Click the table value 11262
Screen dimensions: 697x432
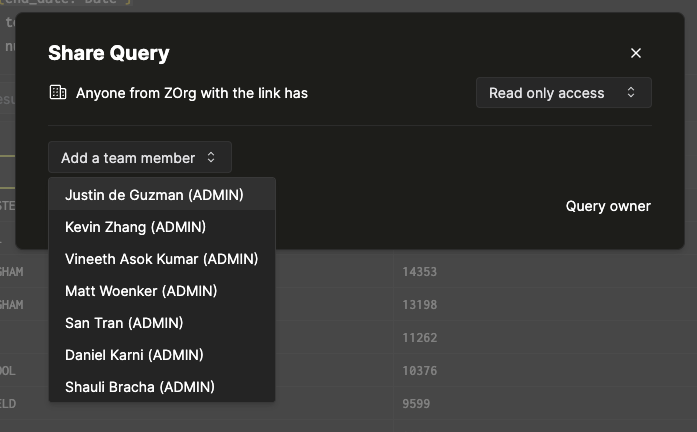(419, 338)
